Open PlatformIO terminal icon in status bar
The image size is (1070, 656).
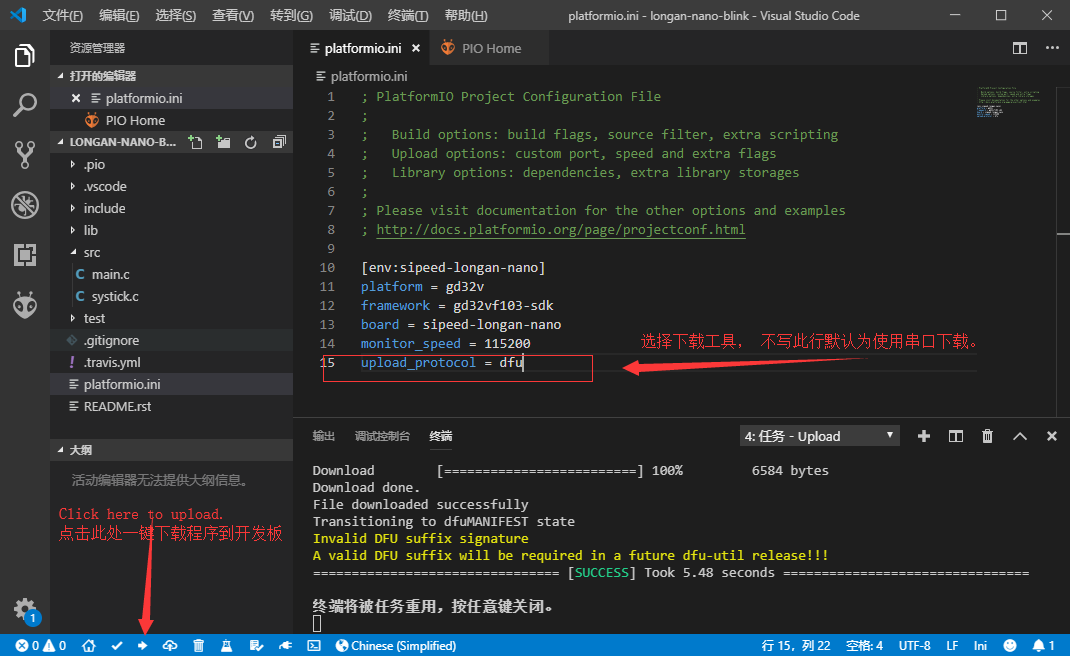click(x=314, y=646)
